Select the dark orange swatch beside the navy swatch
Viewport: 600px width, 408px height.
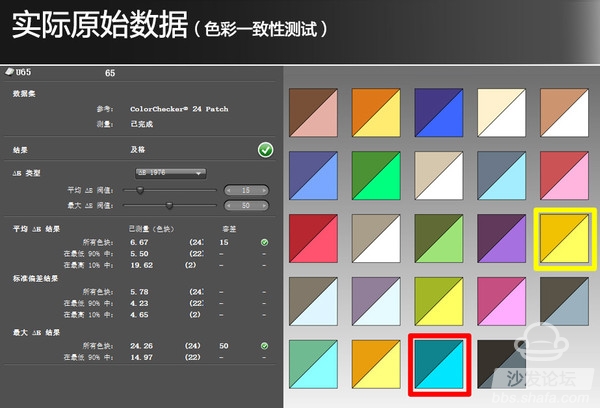[376, 113]
